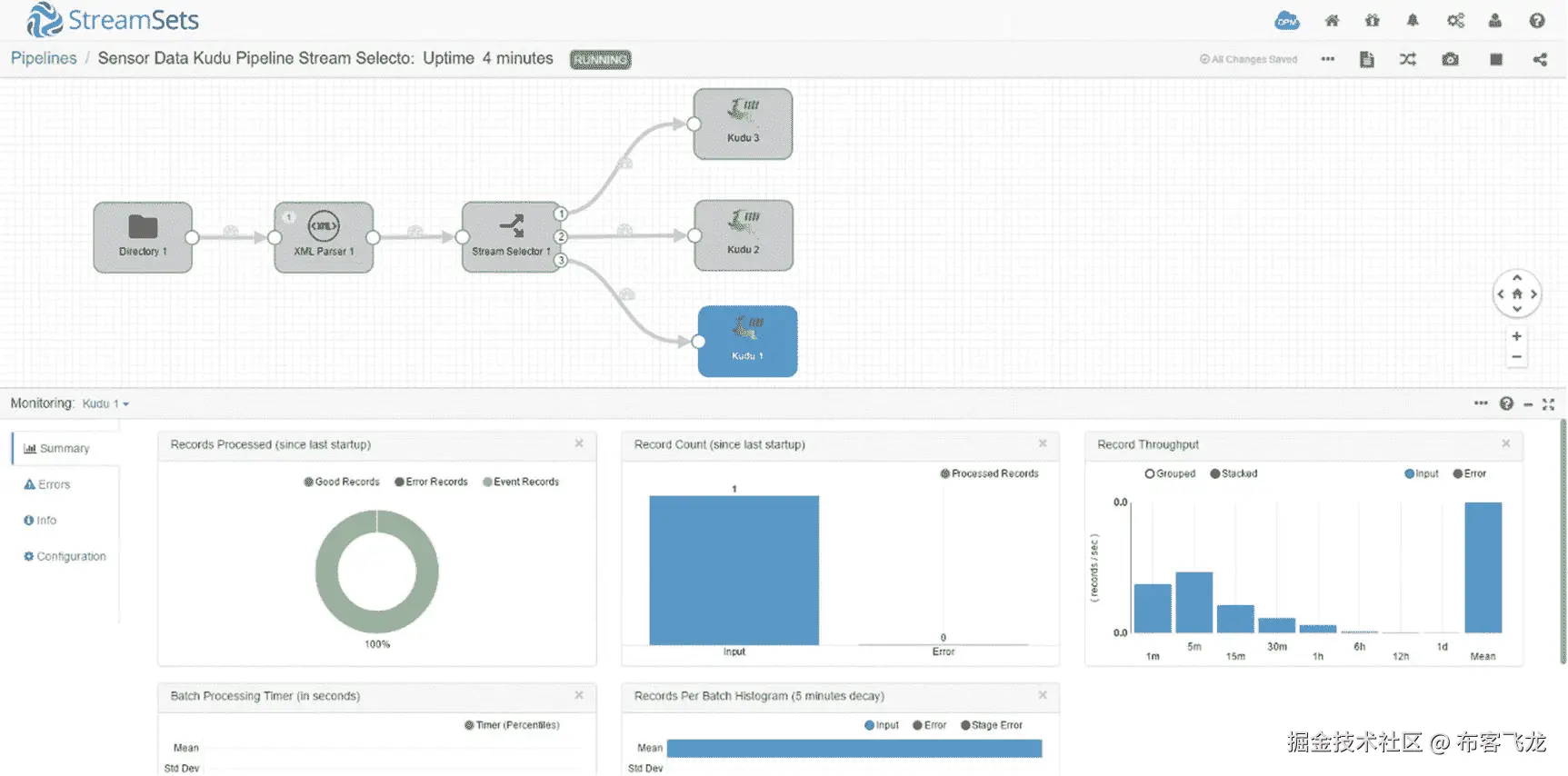This screenshot has width=1568, height=776.
Task: Click Mean bar in Records Per Batch Histogram
Action: [x=854, y=748]
